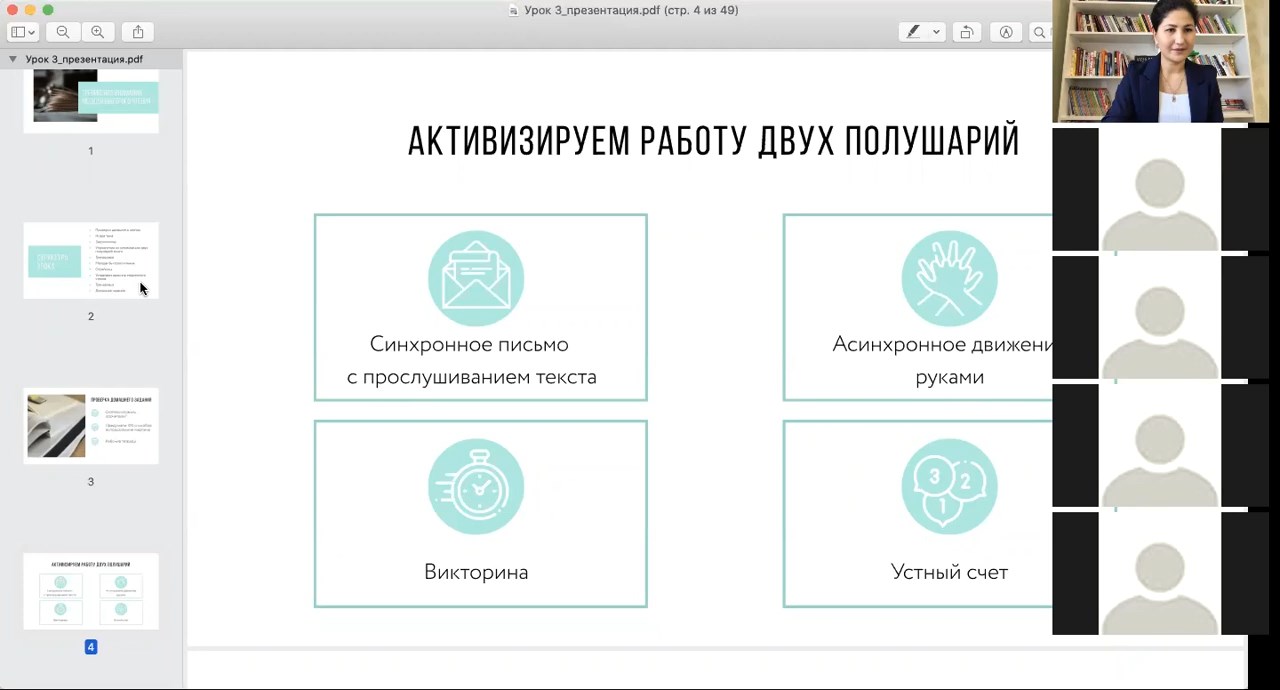The image size is (1280, 690).
Task: Select the page 2 thumbnail in sidebar
Action: click(x=91, y=260)
